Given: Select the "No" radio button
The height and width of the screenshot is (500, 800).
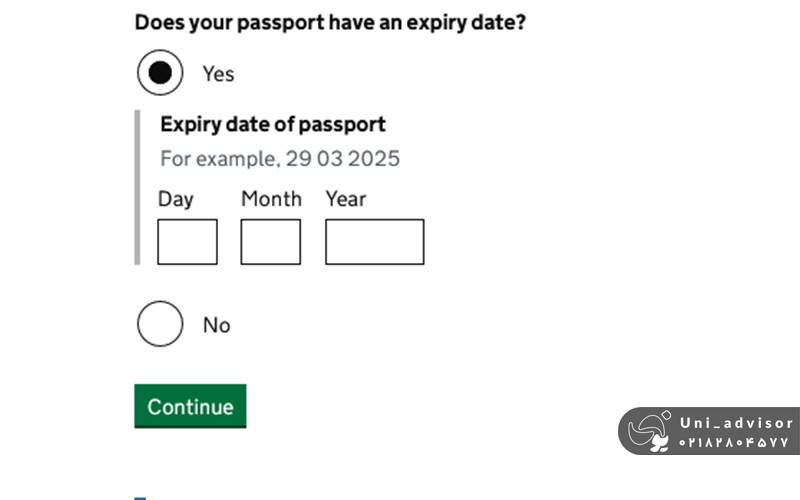Looking at the screenshot, I should (x=160, y=324).
